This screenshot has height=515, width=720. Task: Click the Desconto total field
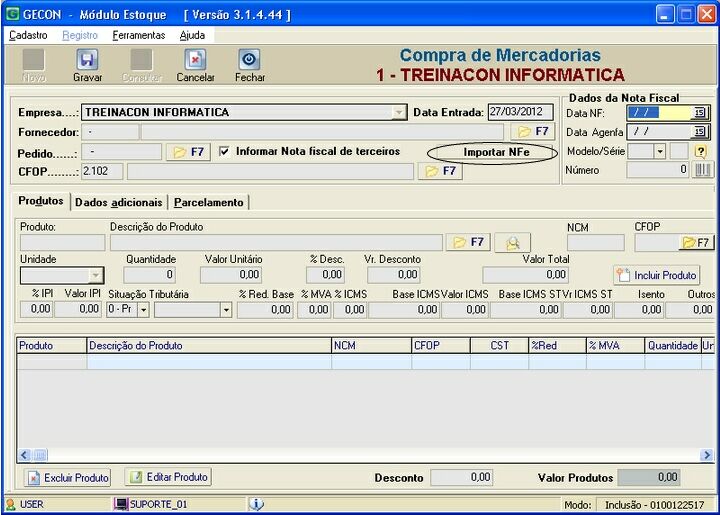tap(461, 477)
